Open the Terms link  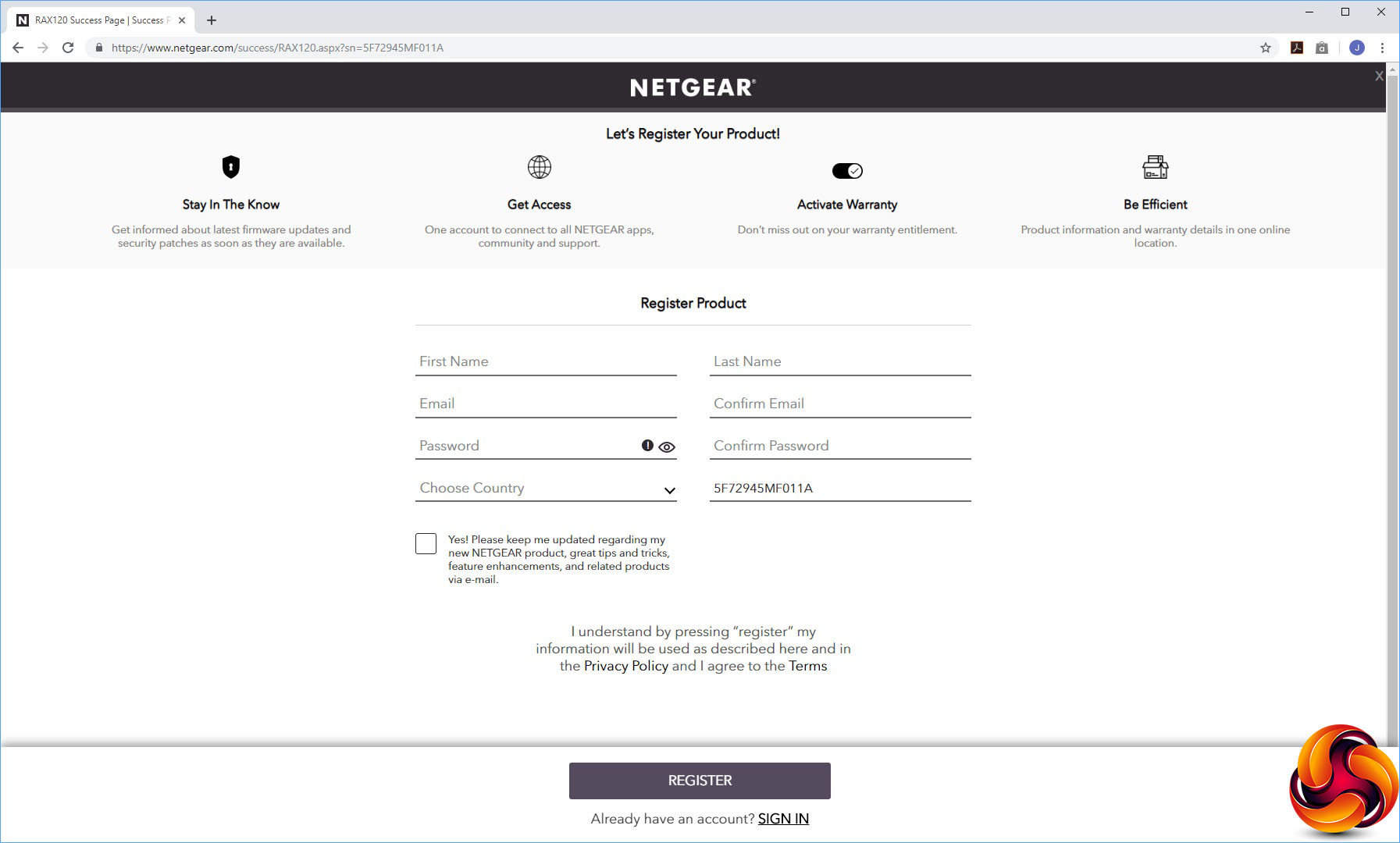point(807,666)
